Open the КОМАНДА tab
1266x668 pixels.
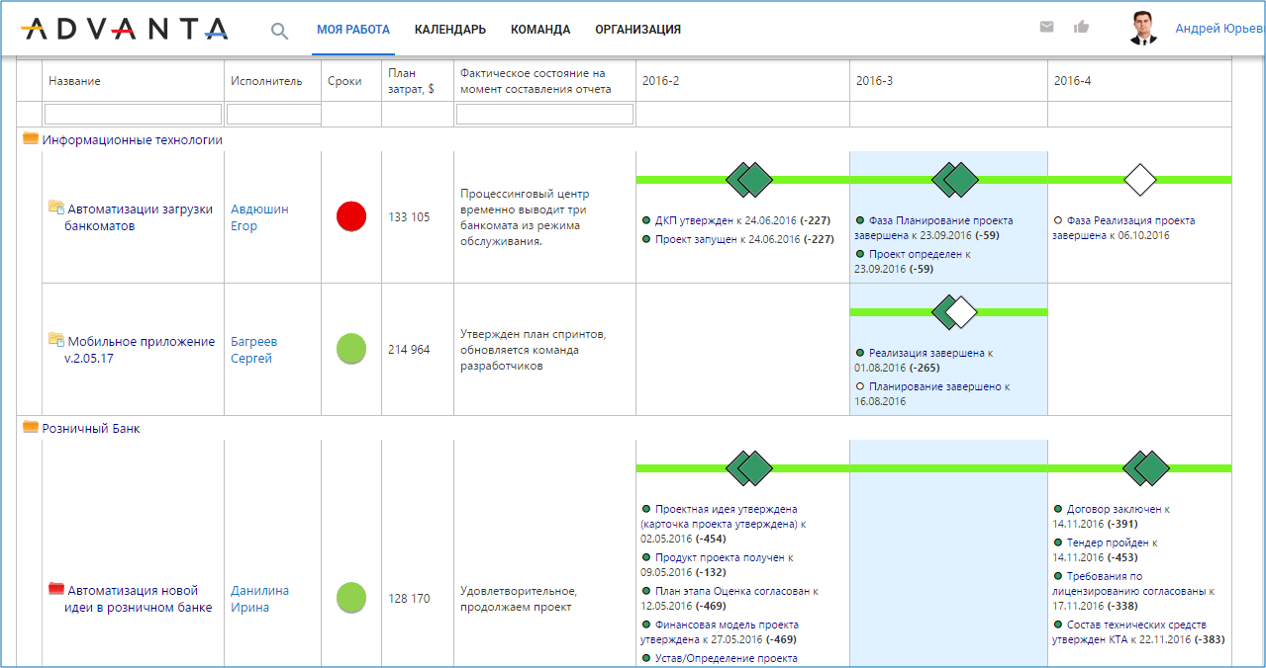pos(540,30)
